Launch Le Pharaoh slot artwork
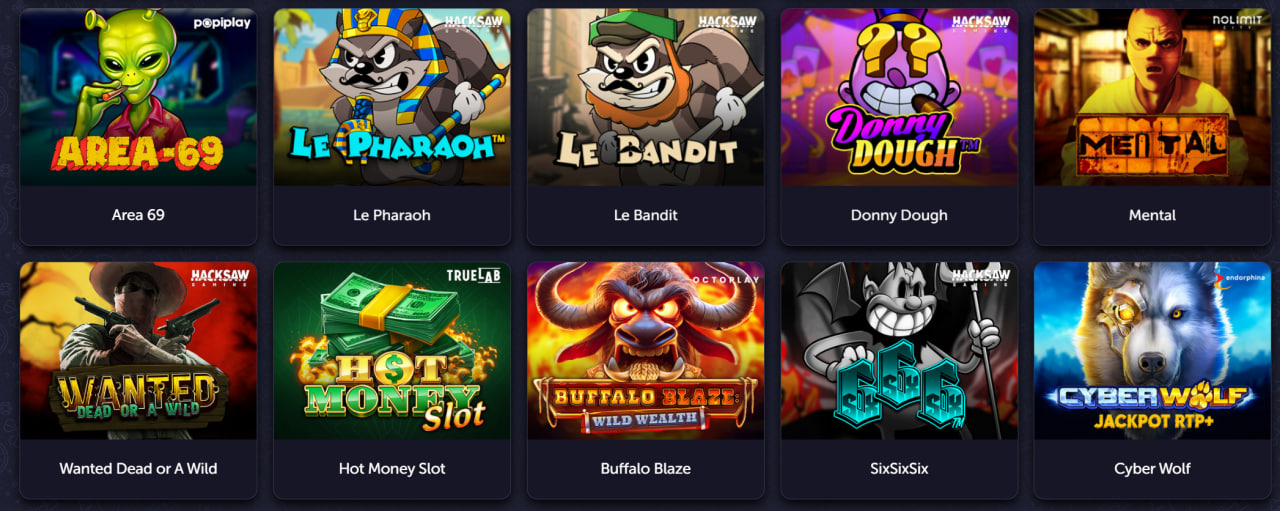 (x=392, y=97)
